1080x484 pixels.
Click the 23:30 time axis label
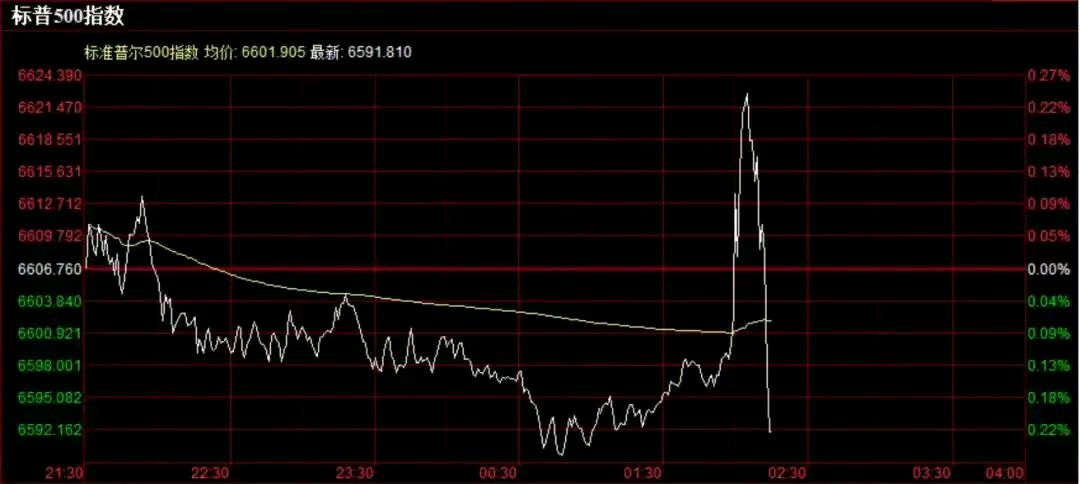pyautogui.click(x=357, y=473)
